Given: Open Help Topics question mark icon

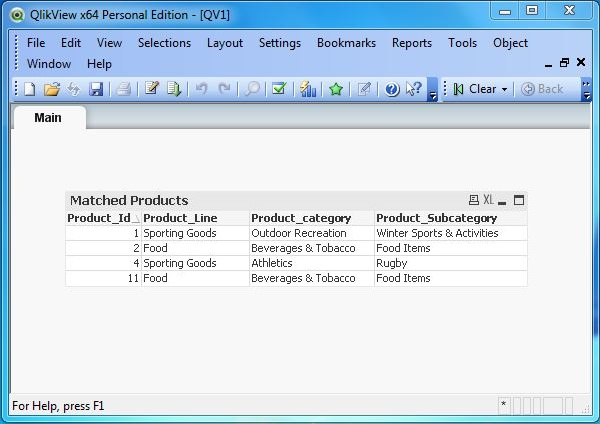Looking at the screenshot, I should point(392,90).
